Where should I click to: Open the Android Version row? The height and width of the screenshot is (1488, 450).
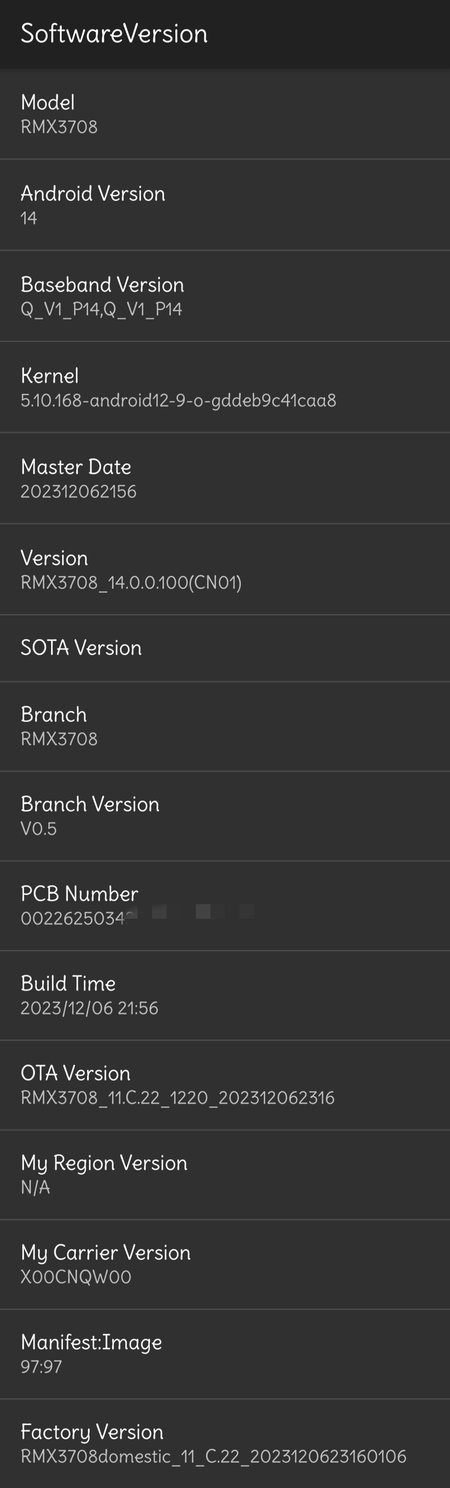coord(225,205)
